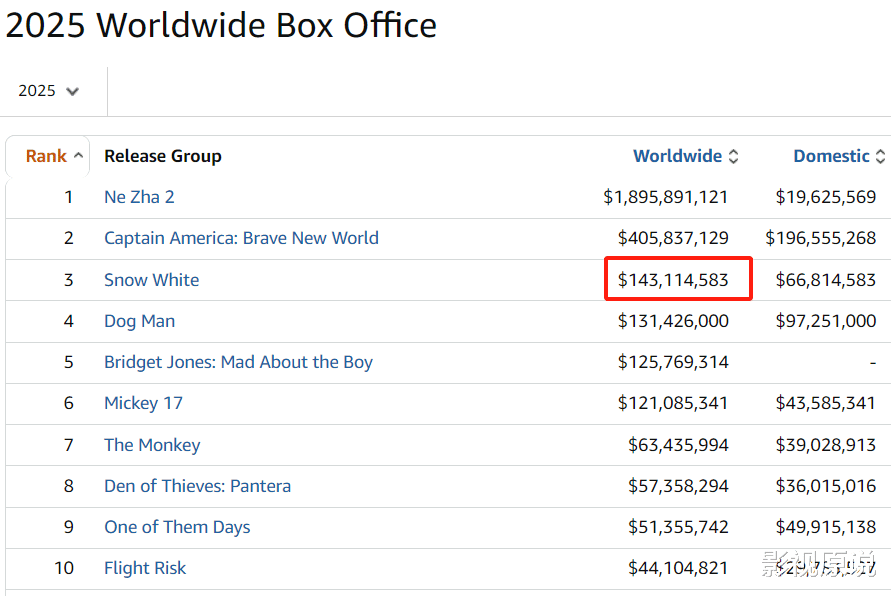
Task: Open the Flight Risk link
Action: coord(145,568)
